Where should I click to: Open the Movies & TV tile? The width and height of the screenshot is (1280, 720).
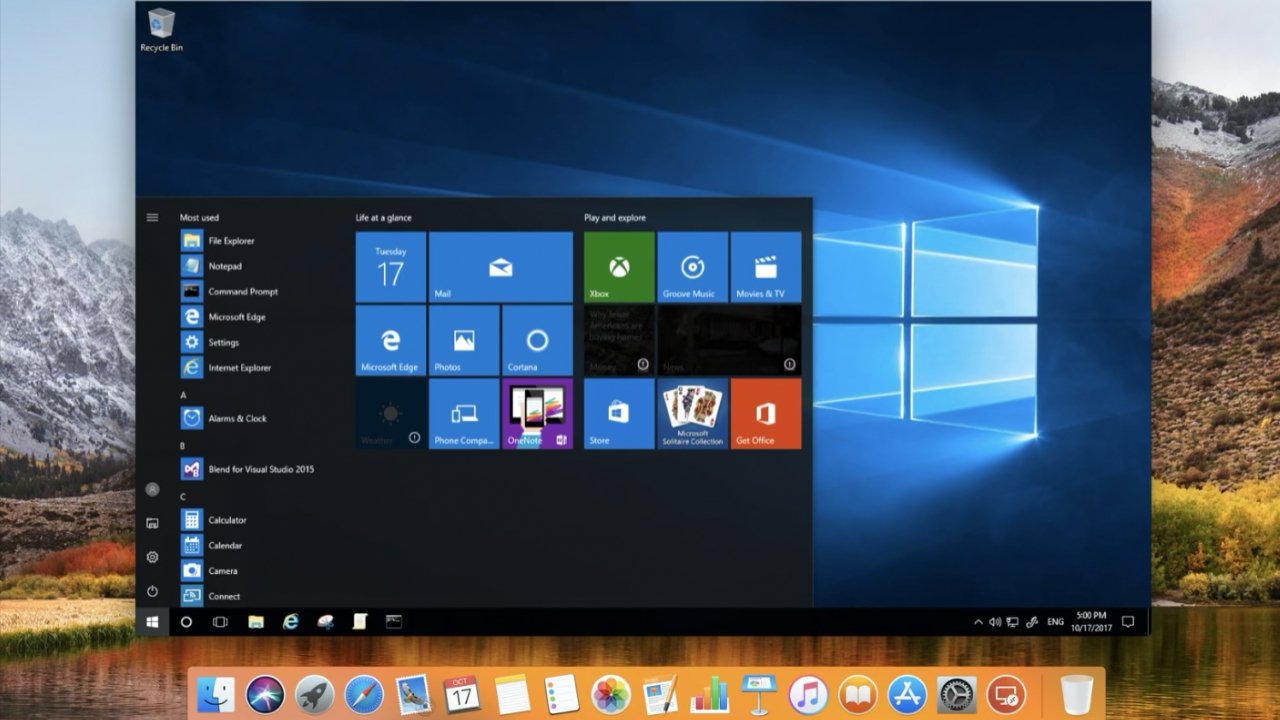pyautogui.click(x=765, y=267)
